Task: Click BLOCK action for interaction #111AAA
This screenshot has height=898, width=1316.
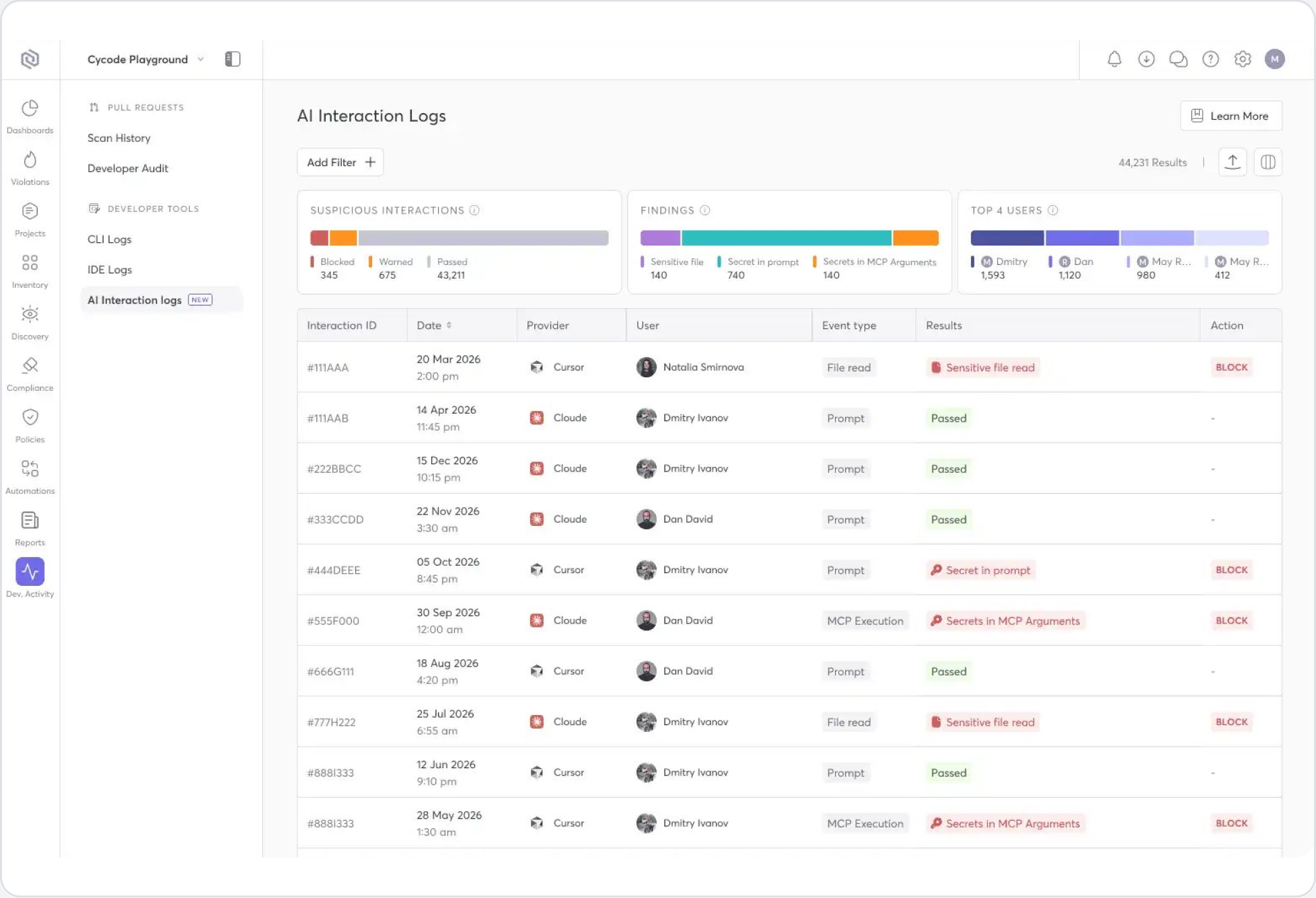Action: (1231, 367)
